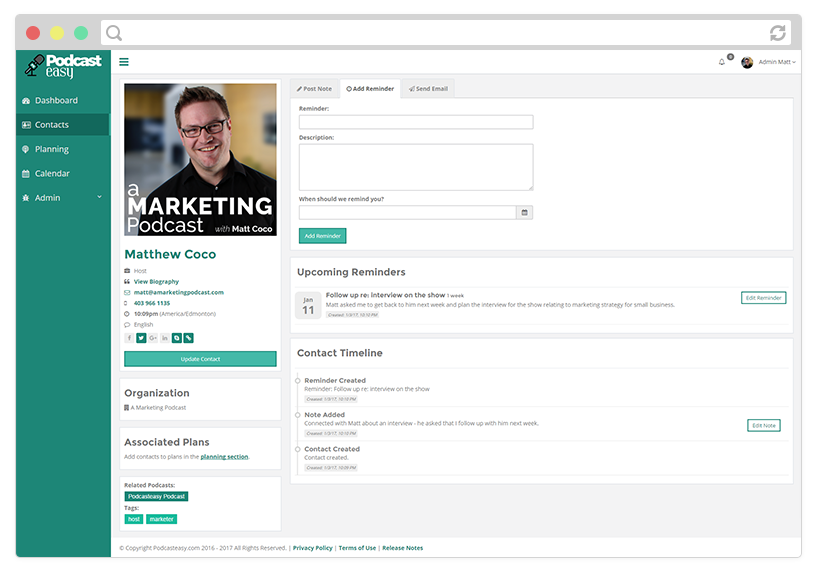This screenshot has height=573, width=818.
Task: Focus the Reminder text field
Action: point(416,122)
